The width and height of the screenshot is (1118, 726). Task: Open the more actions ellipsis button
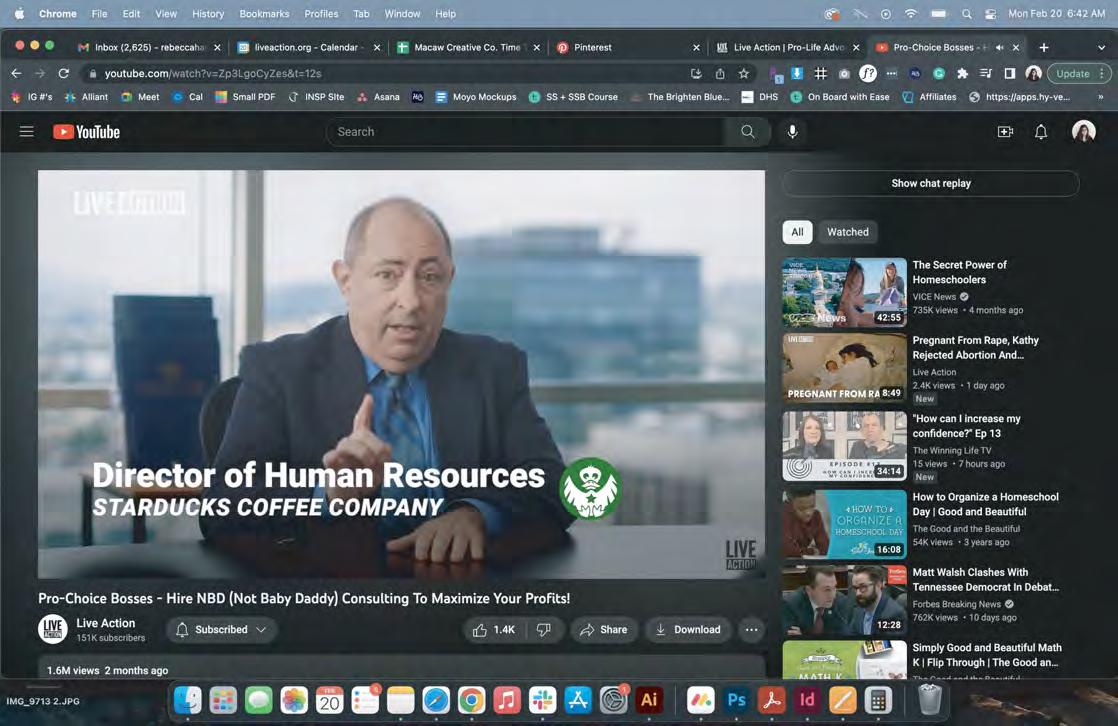click(x=751, y=630)
